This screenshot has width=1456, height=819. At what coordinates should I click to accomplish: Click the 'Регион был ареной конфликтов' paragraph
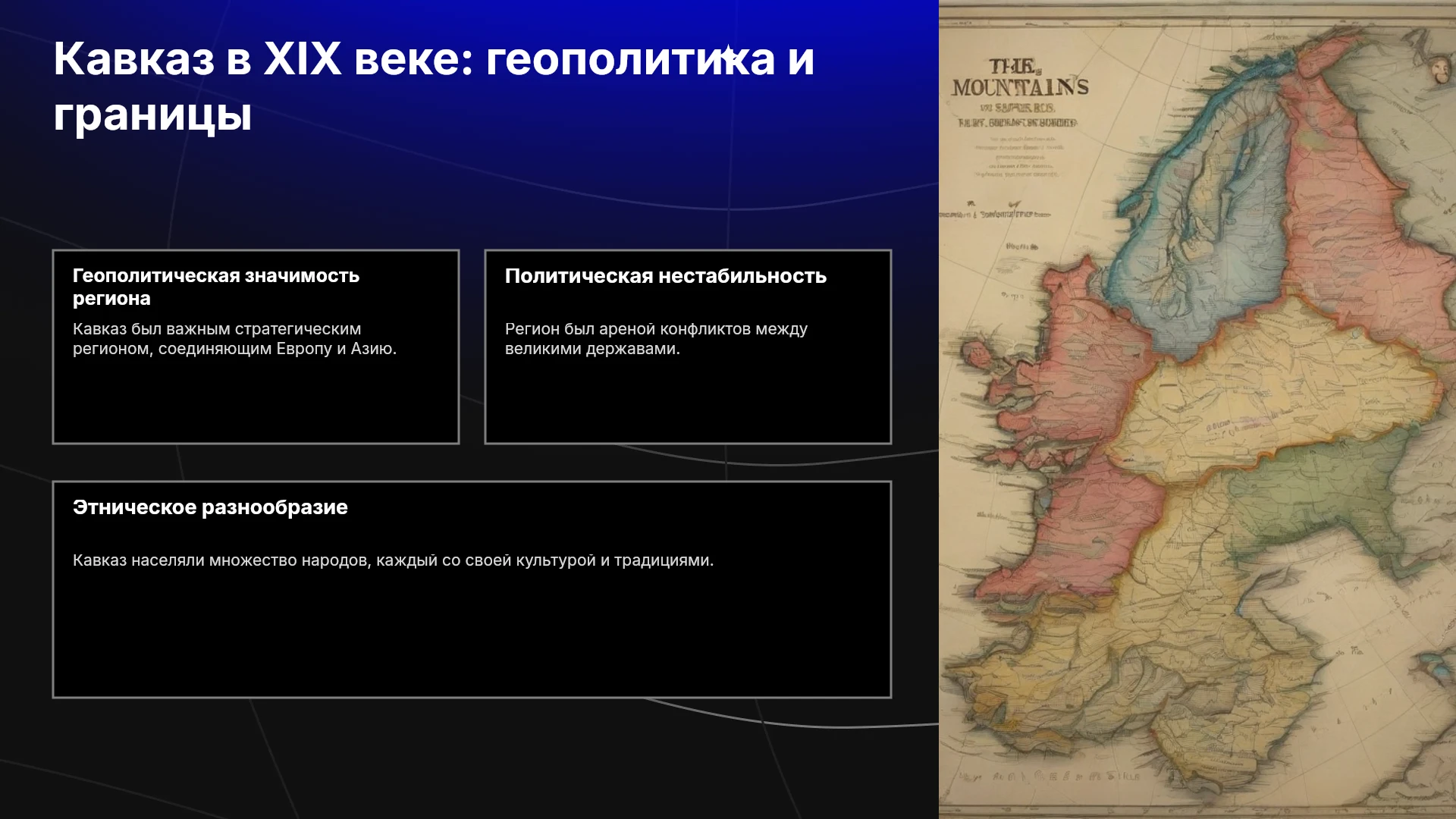[656, 339]
